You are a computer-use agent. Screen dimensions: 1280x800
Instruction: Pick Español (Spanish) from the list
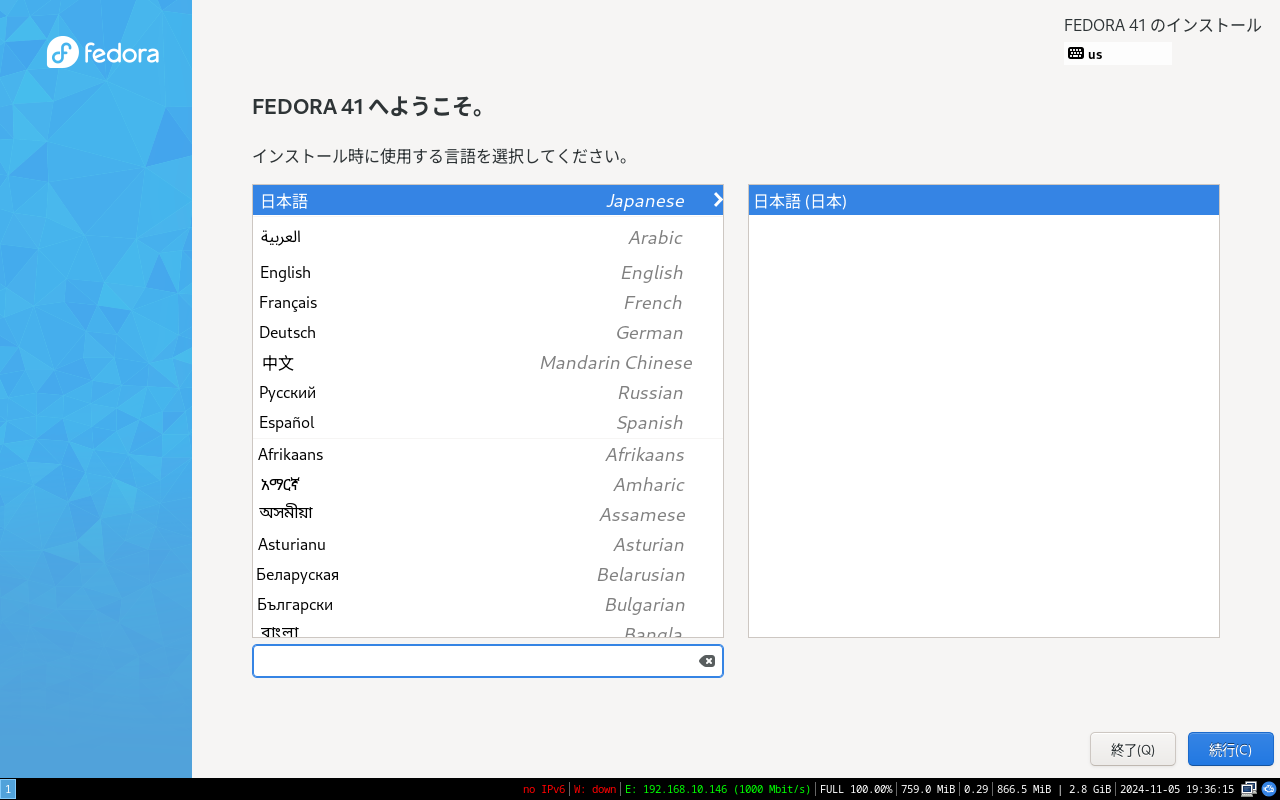pos(488,422)
